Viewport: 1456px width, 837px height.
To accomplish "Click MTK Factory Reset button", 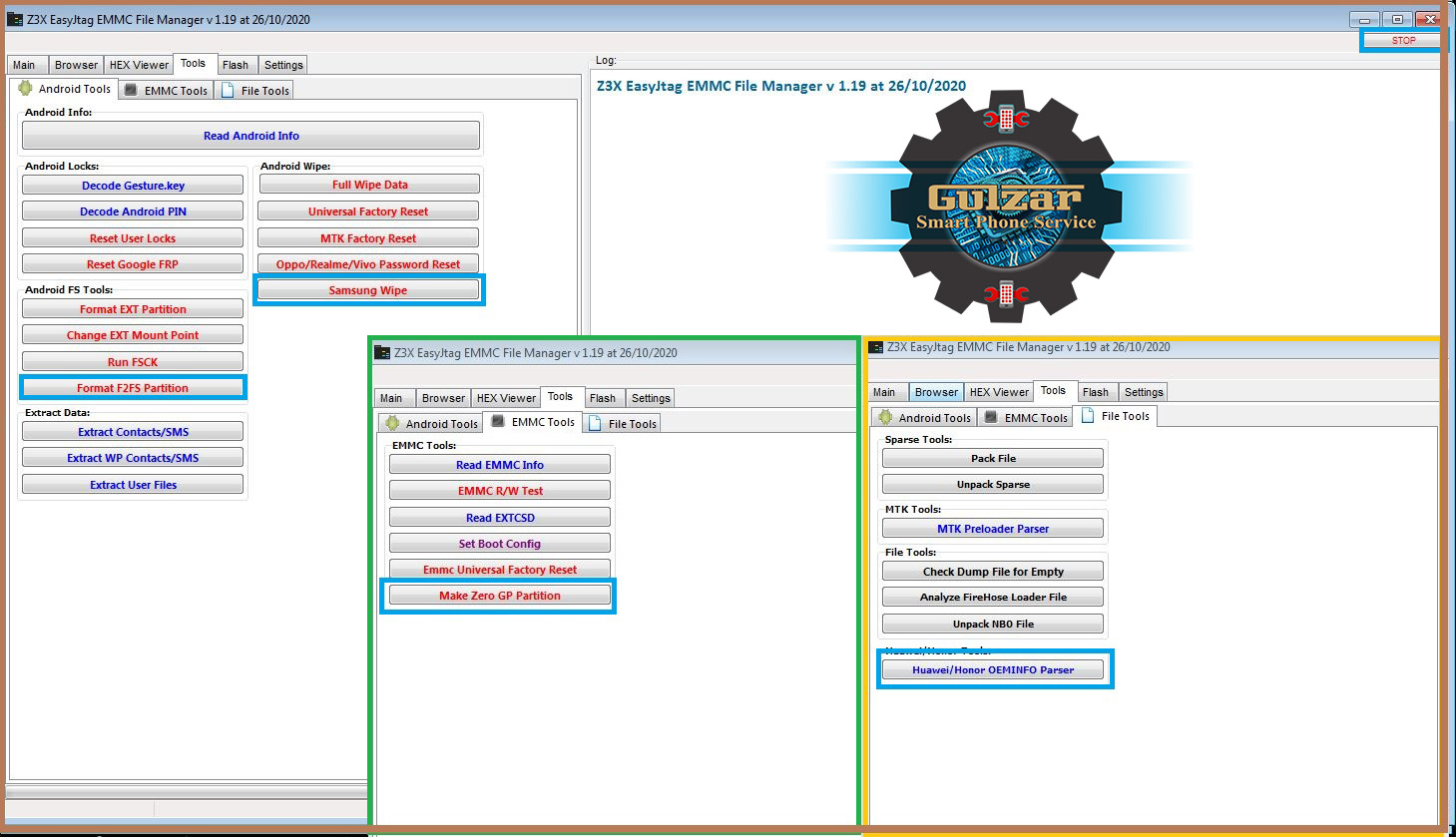I will pyautogui.click(x=368, y=238).
